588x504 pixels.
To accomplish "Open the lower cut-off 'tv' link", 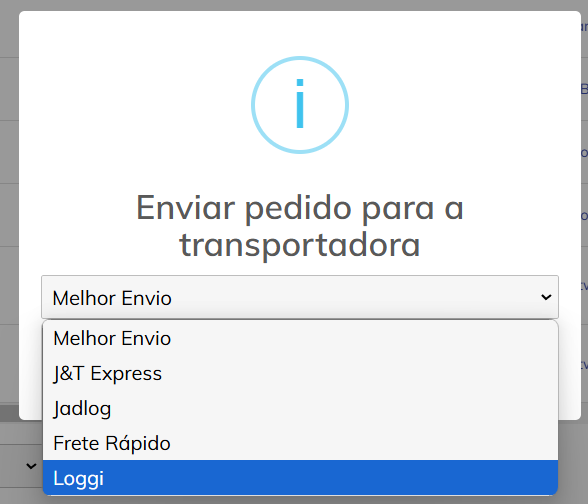I will click(584, 364).
